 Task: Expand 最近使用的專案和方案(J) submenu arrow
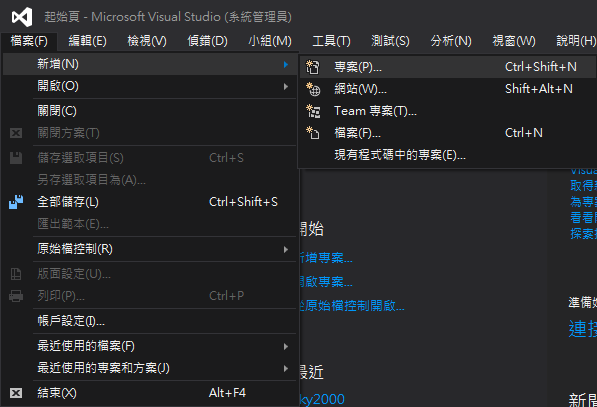coord(286,369)
